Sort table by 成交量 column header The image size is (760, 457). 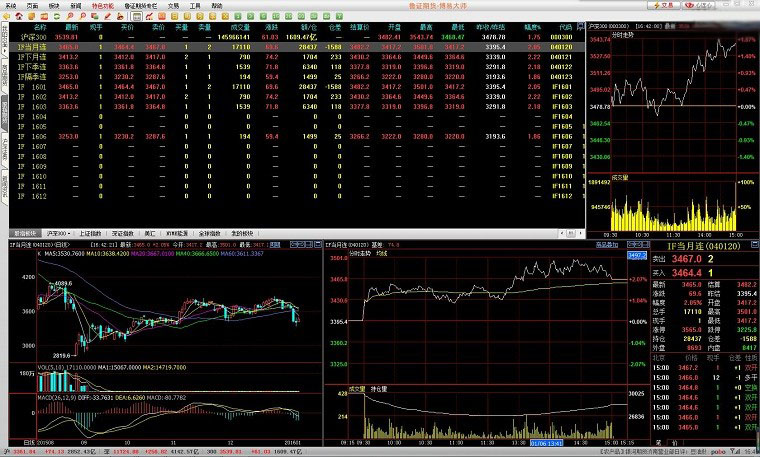[240, 27]
